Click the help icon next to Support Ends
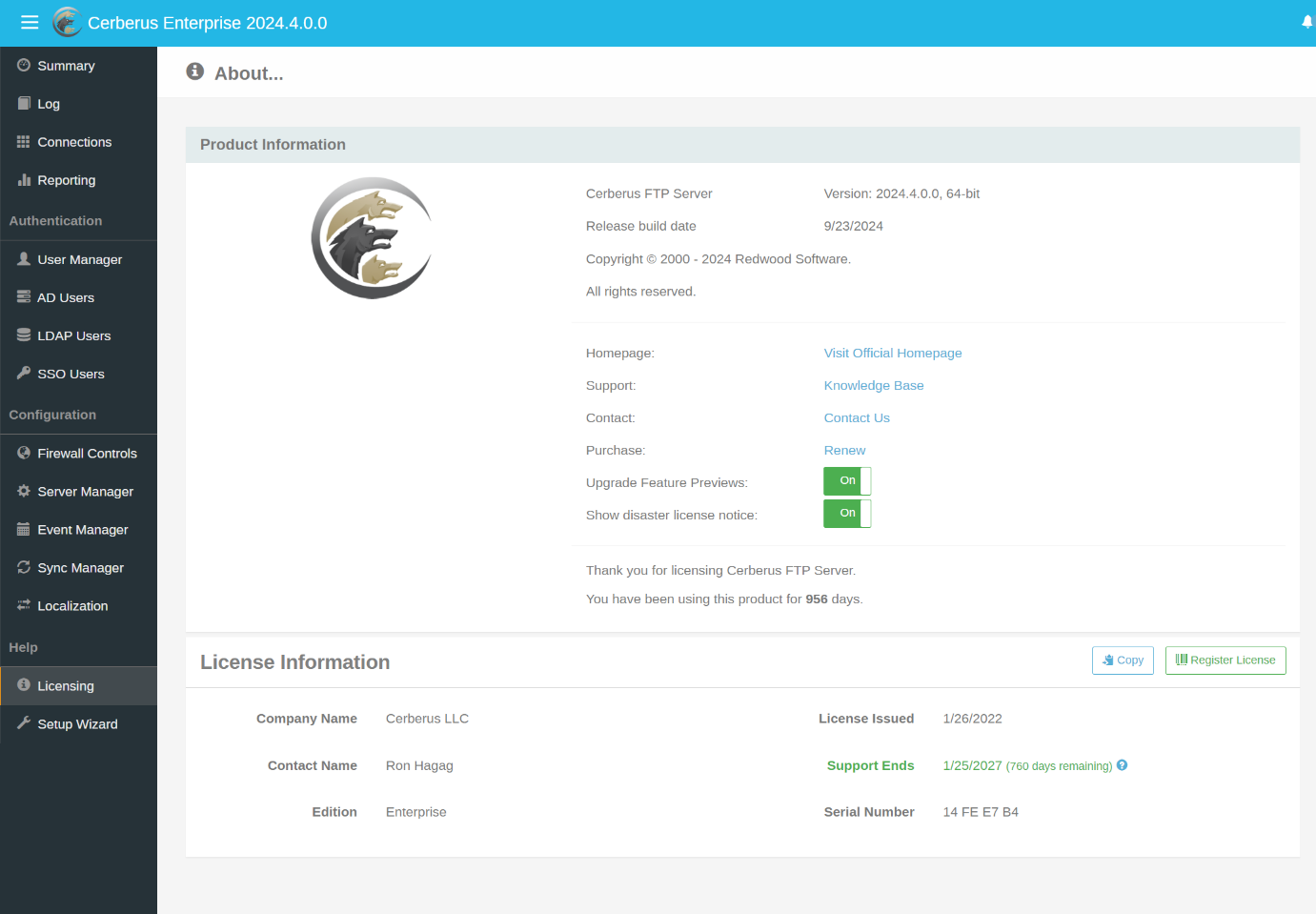This screenshot has width=1316, height=914. (x=1123, y=764)
